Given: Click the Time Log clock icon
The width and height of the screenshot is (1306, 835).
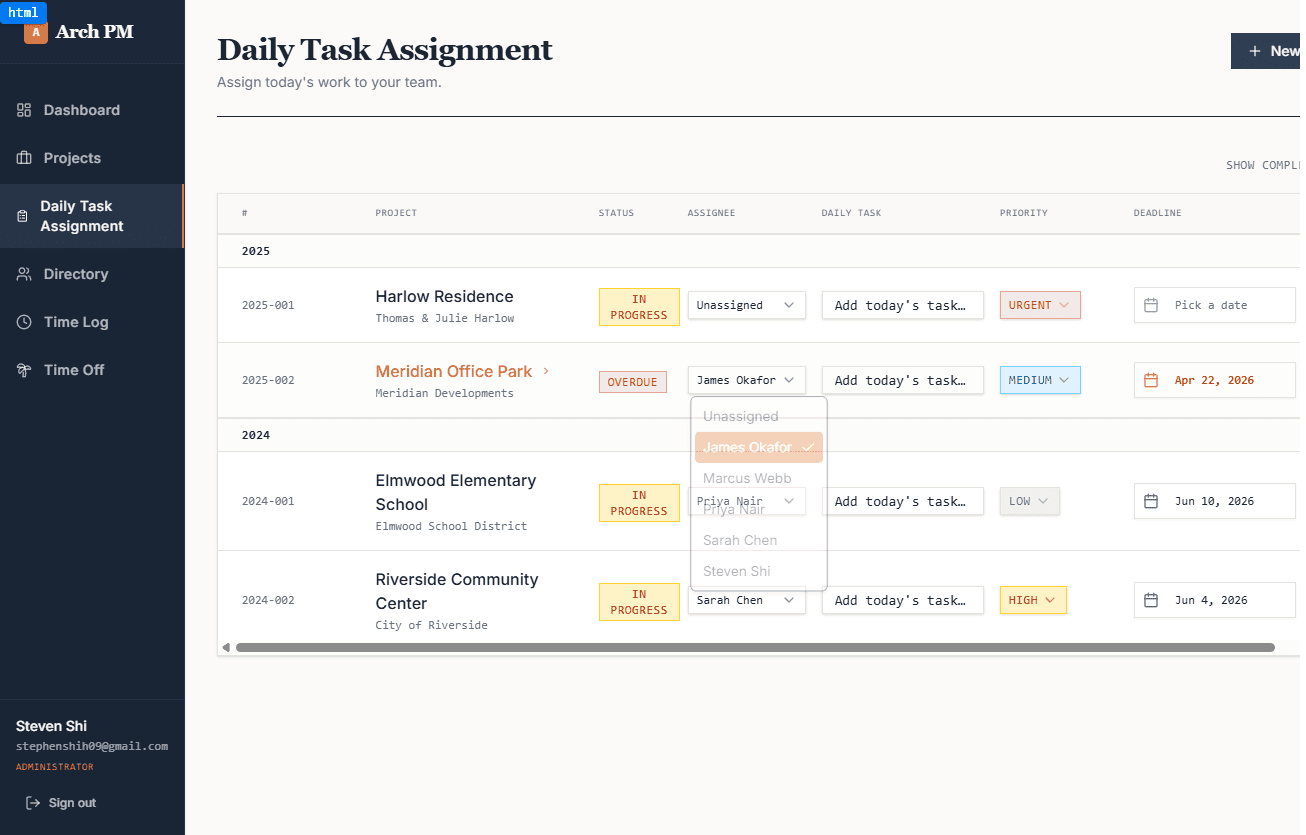Looking at the screenshot, I should tap(24, 322).
